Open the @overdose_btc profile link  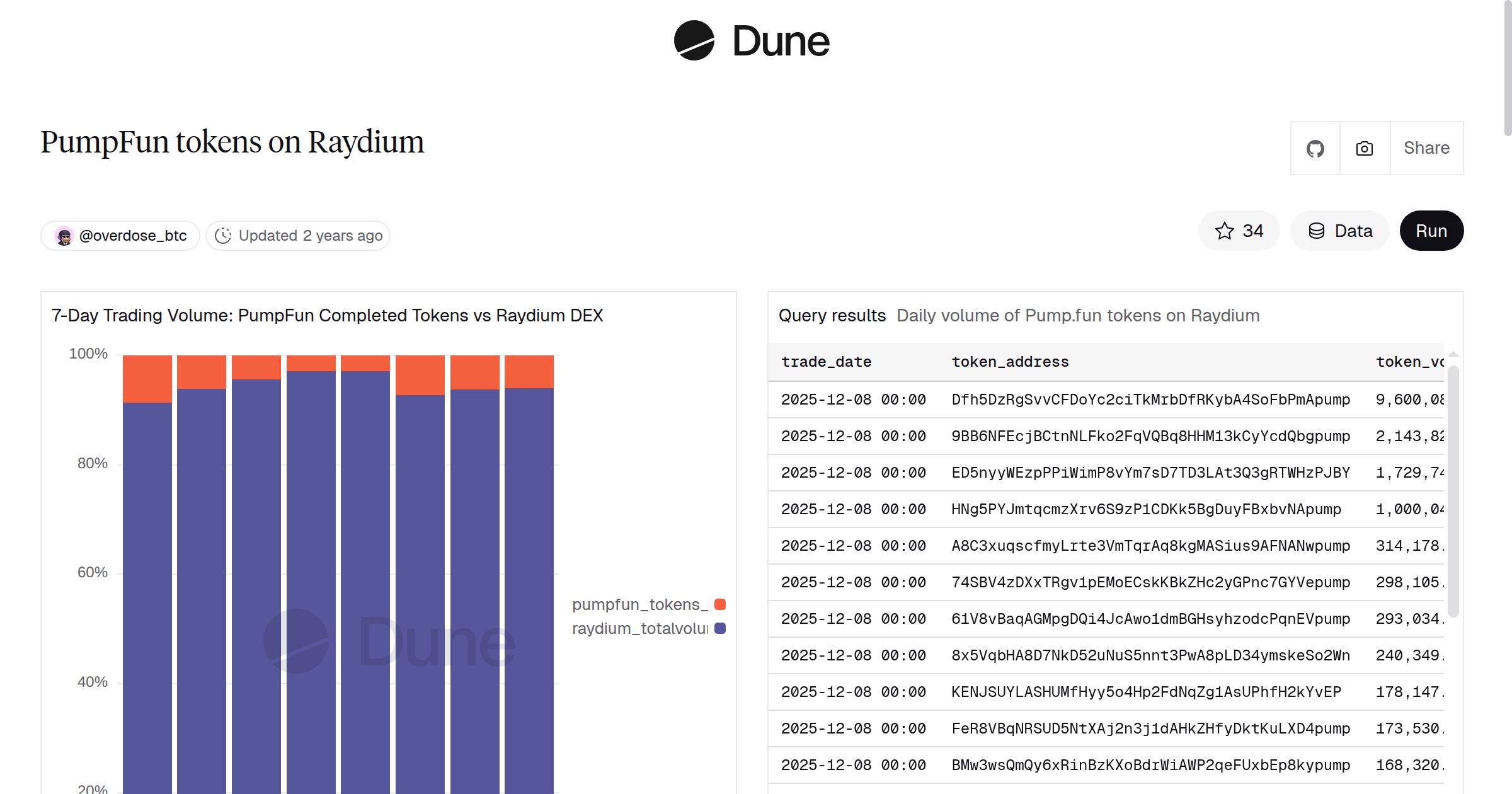pyautogui.click(x=133, y=235)
